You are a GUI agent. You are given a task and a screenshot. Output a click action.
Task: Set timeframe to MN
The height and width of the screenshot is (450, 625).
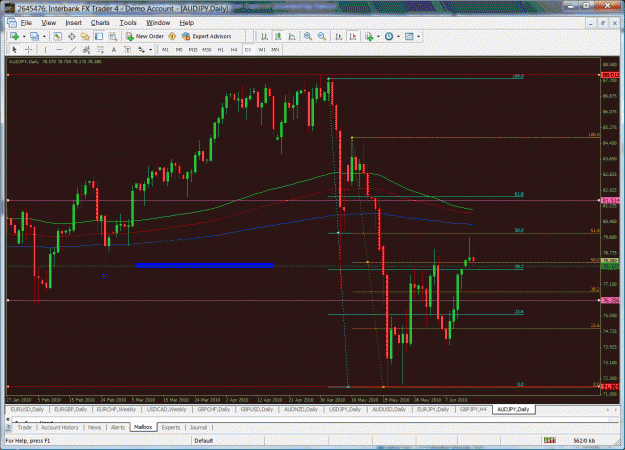275,49
